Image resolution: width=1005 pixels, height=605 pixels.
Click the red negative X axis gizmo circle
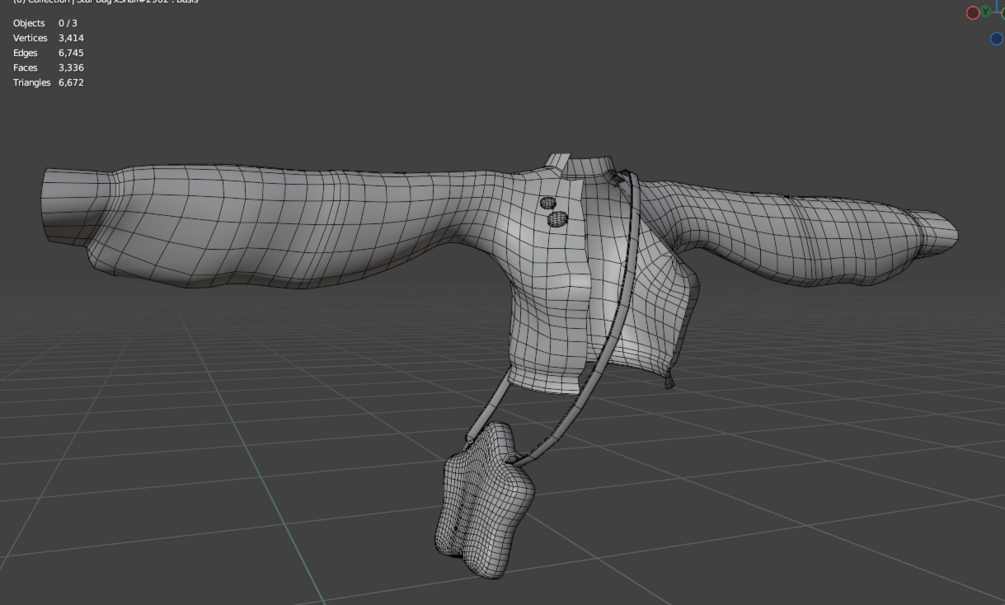[x=972, y=13]
